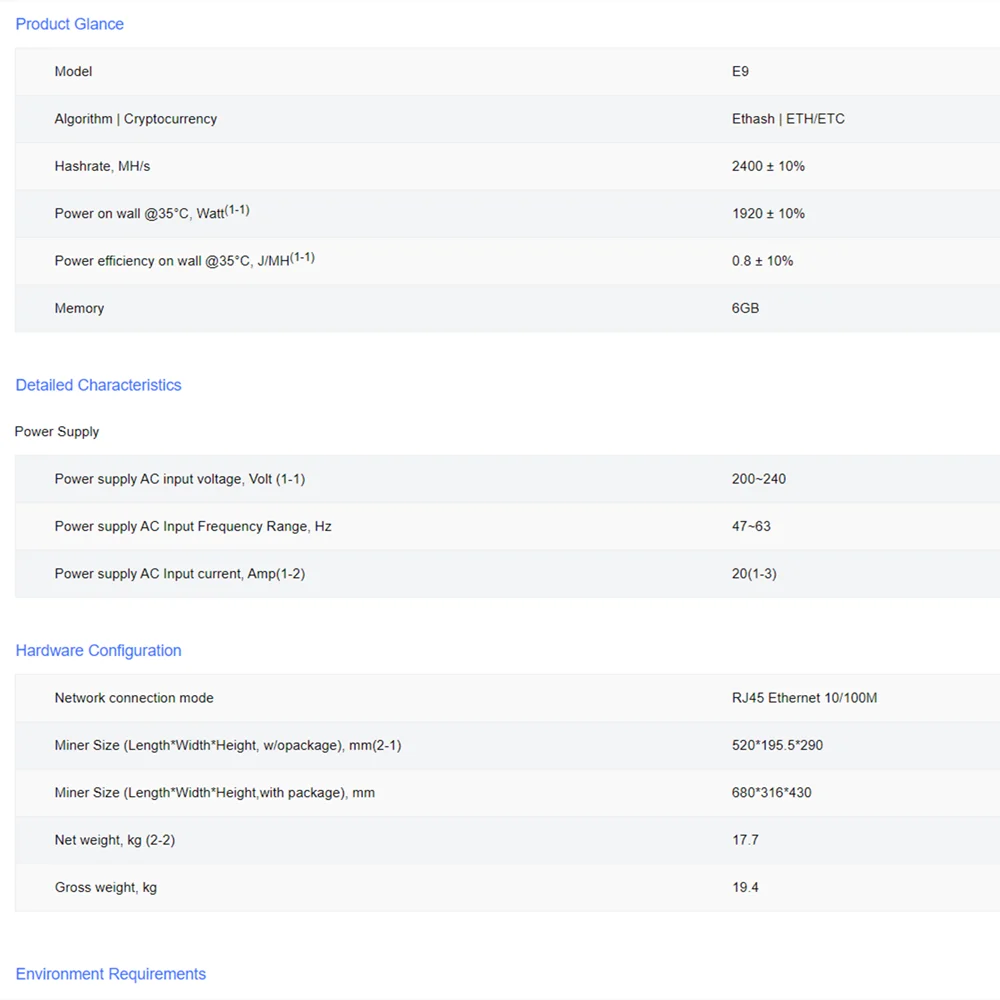Viewport: 1000px width, 1000px height.
Task: Click the Model row label
Action: pos(73,72)
